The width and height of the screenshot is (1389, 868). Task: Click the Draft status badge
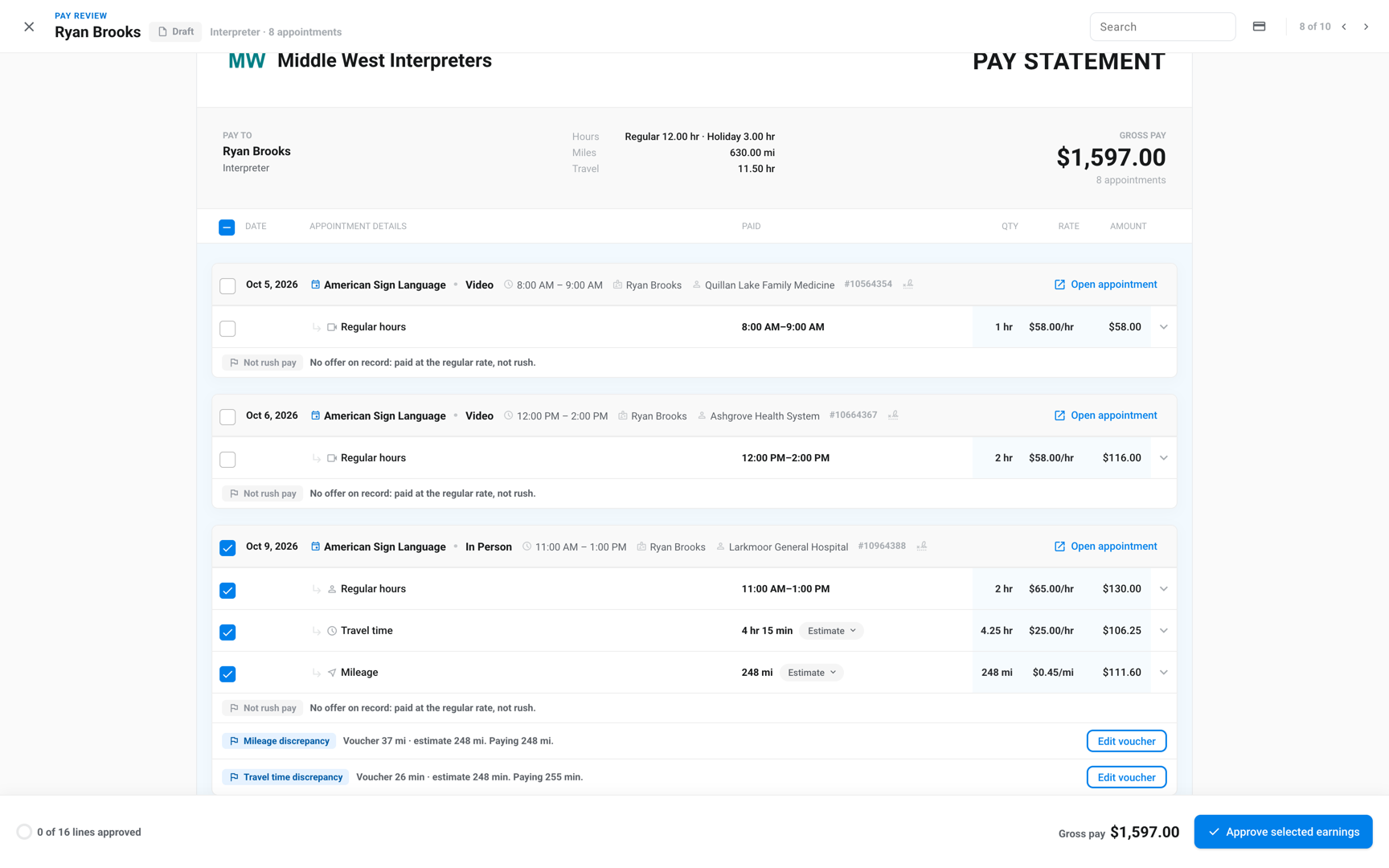coord(175,32)
